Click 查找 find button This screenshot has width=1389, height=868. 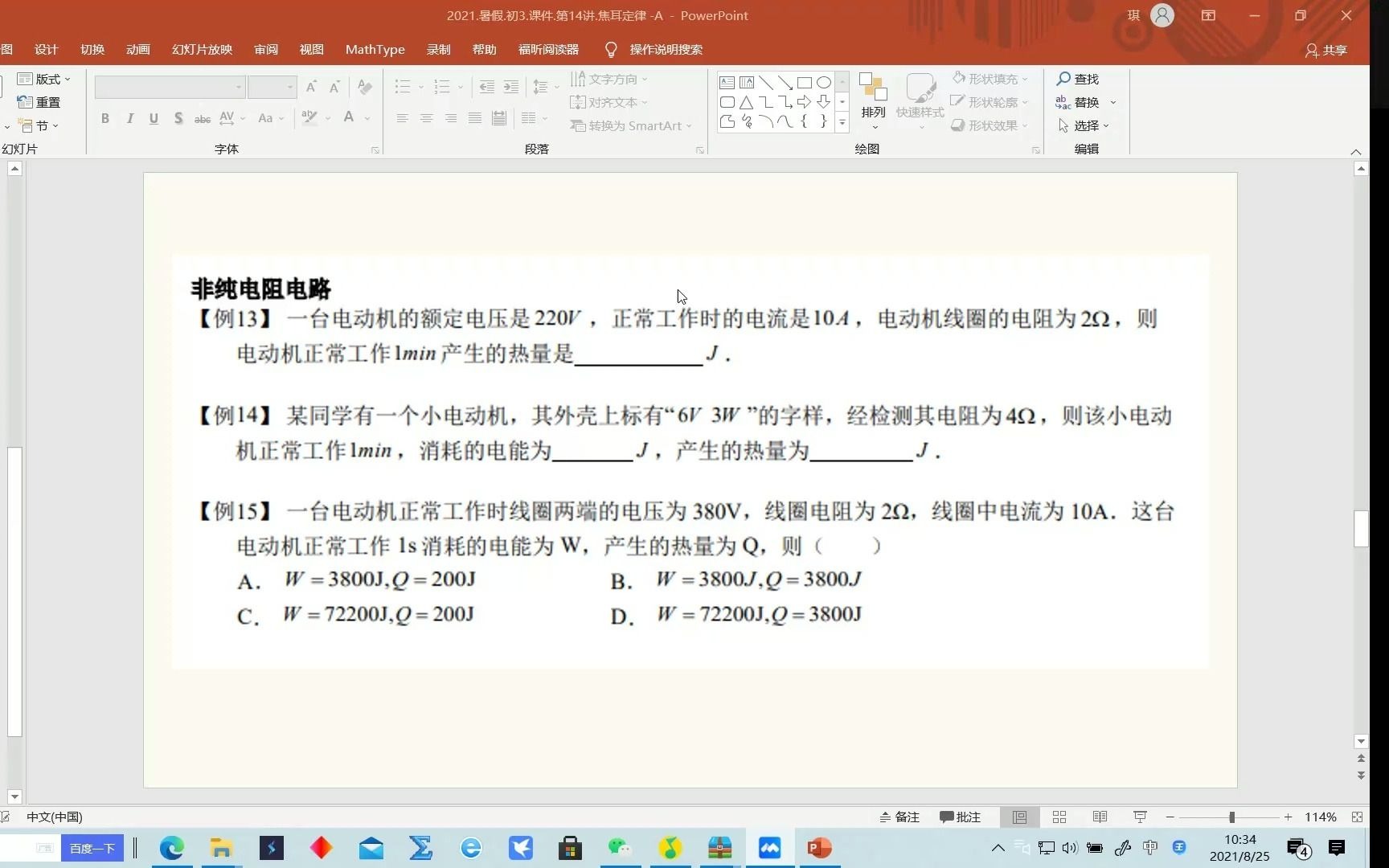1077,79
